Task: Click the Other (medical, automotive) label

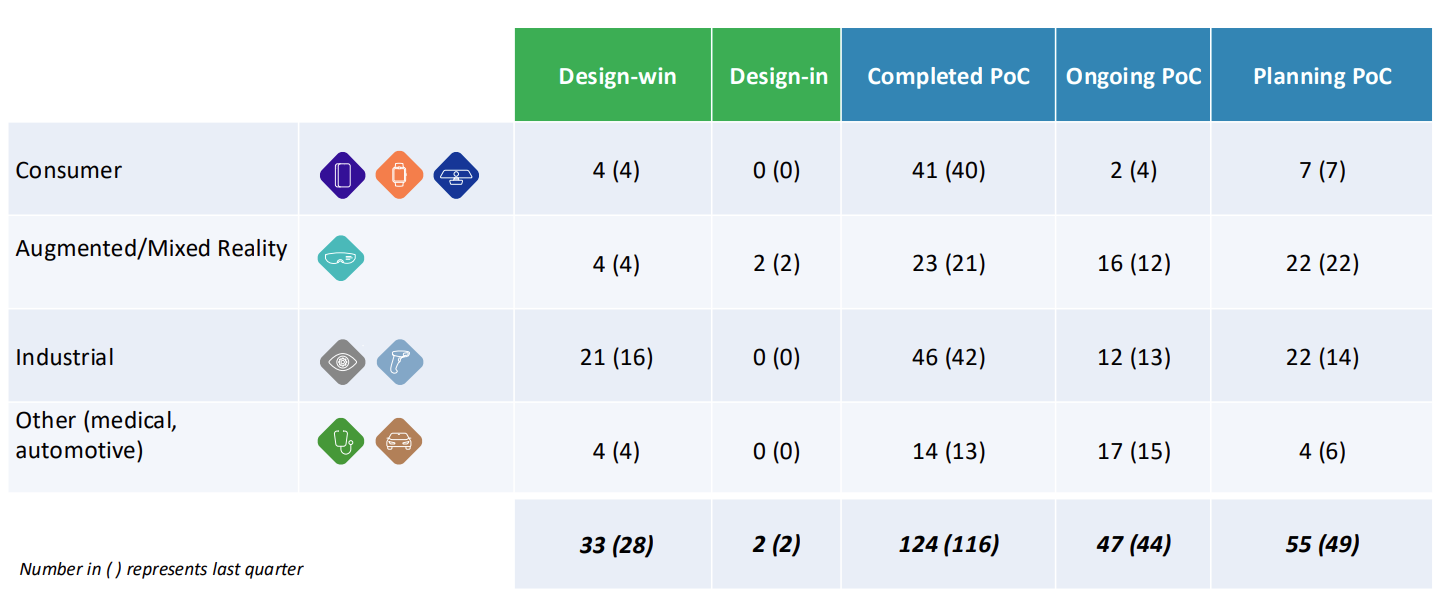Action: tap(97, 436)
